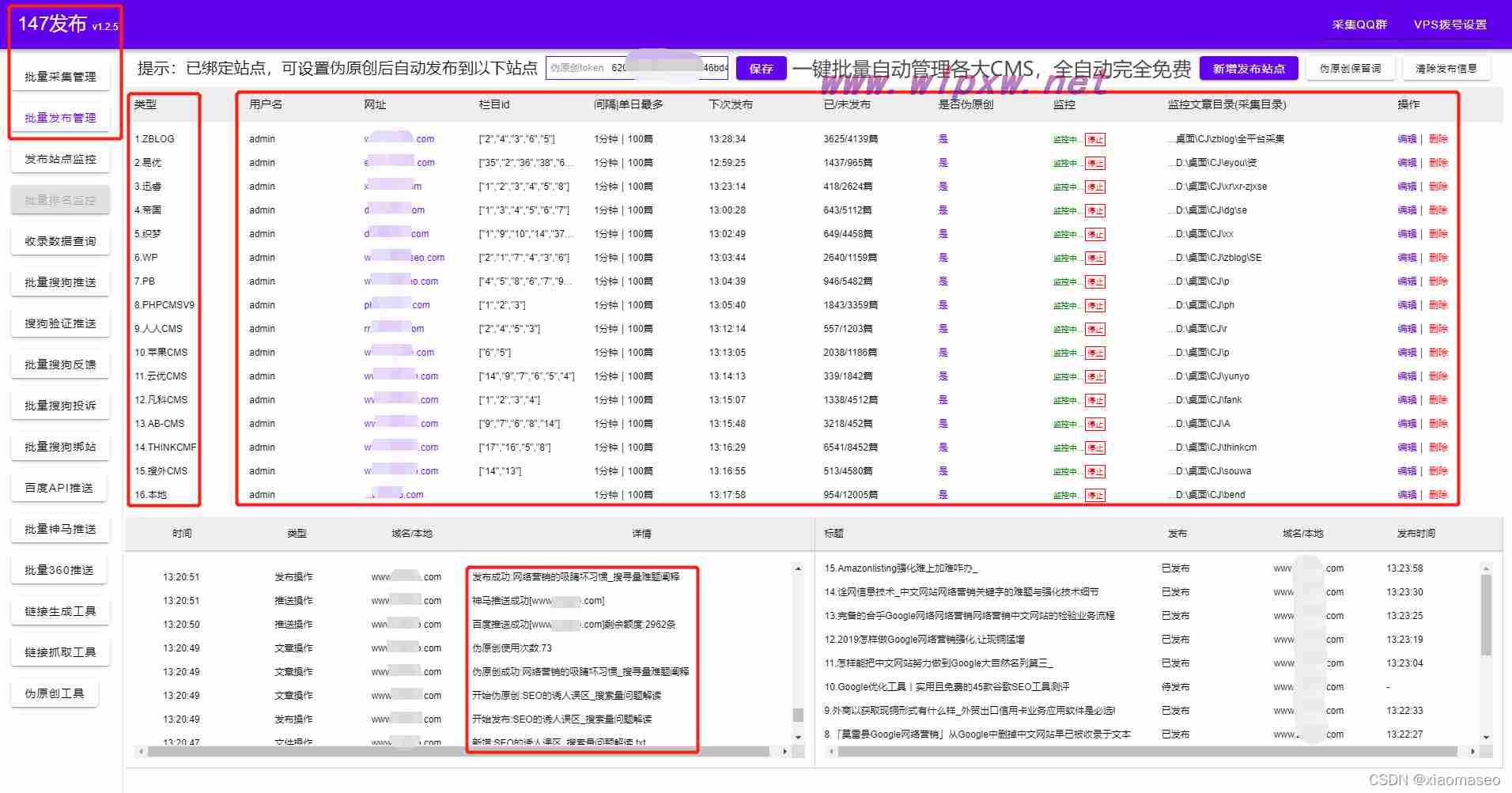Open 批量搜狗绑站 in the sidebar
The width and height of the screenshot is (1512, 793).
(60, 447)
